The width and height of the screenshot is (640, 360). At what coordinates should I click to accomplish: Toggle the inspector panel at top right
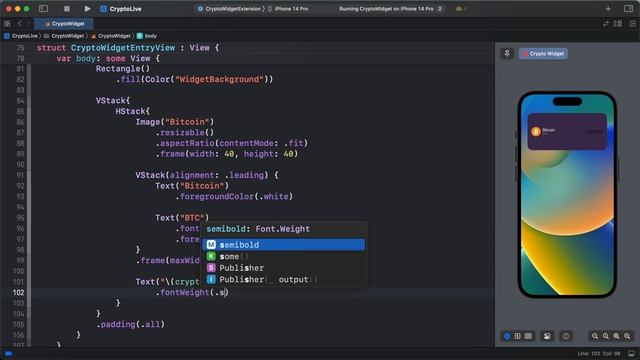tap(629, 9)
